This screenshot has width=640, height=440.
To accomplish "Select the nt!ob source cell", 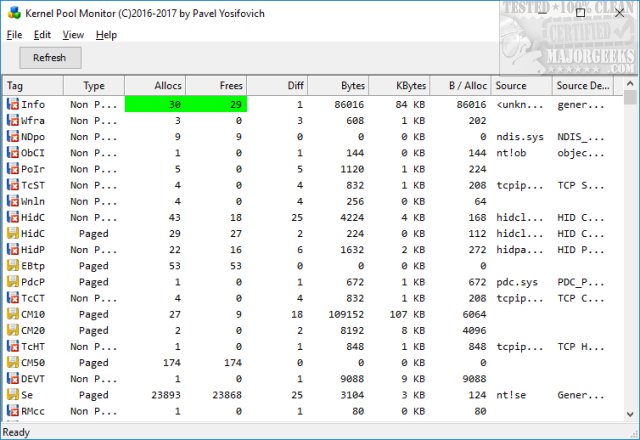I will tap(511, 153).
